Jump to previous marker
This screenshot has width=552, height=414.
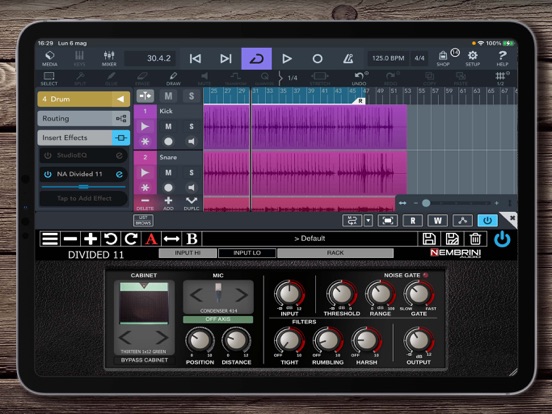[195, 59]
